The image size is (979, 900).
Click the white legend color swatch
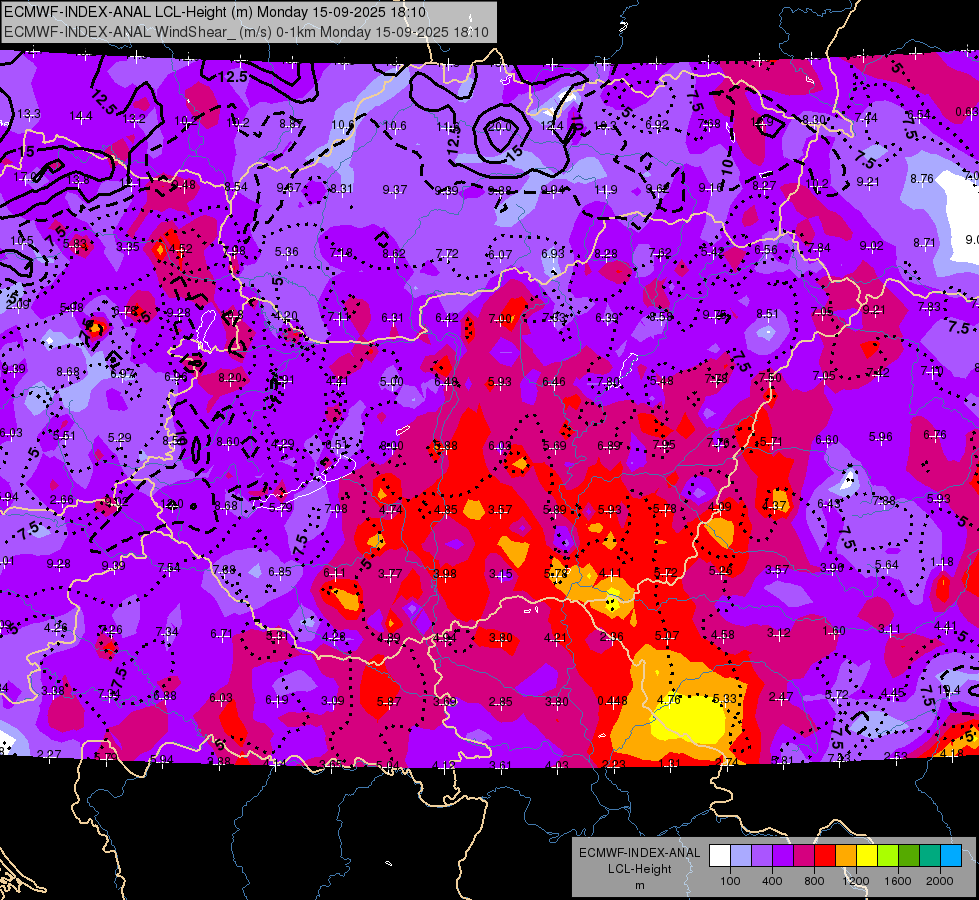(720, 856)
